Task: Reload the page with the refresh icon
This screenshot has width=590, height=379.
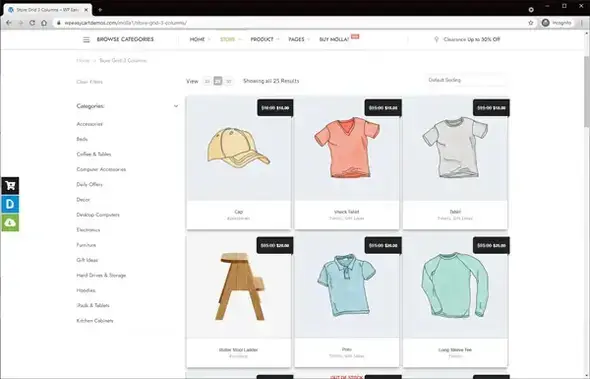Action: (32, 23)
